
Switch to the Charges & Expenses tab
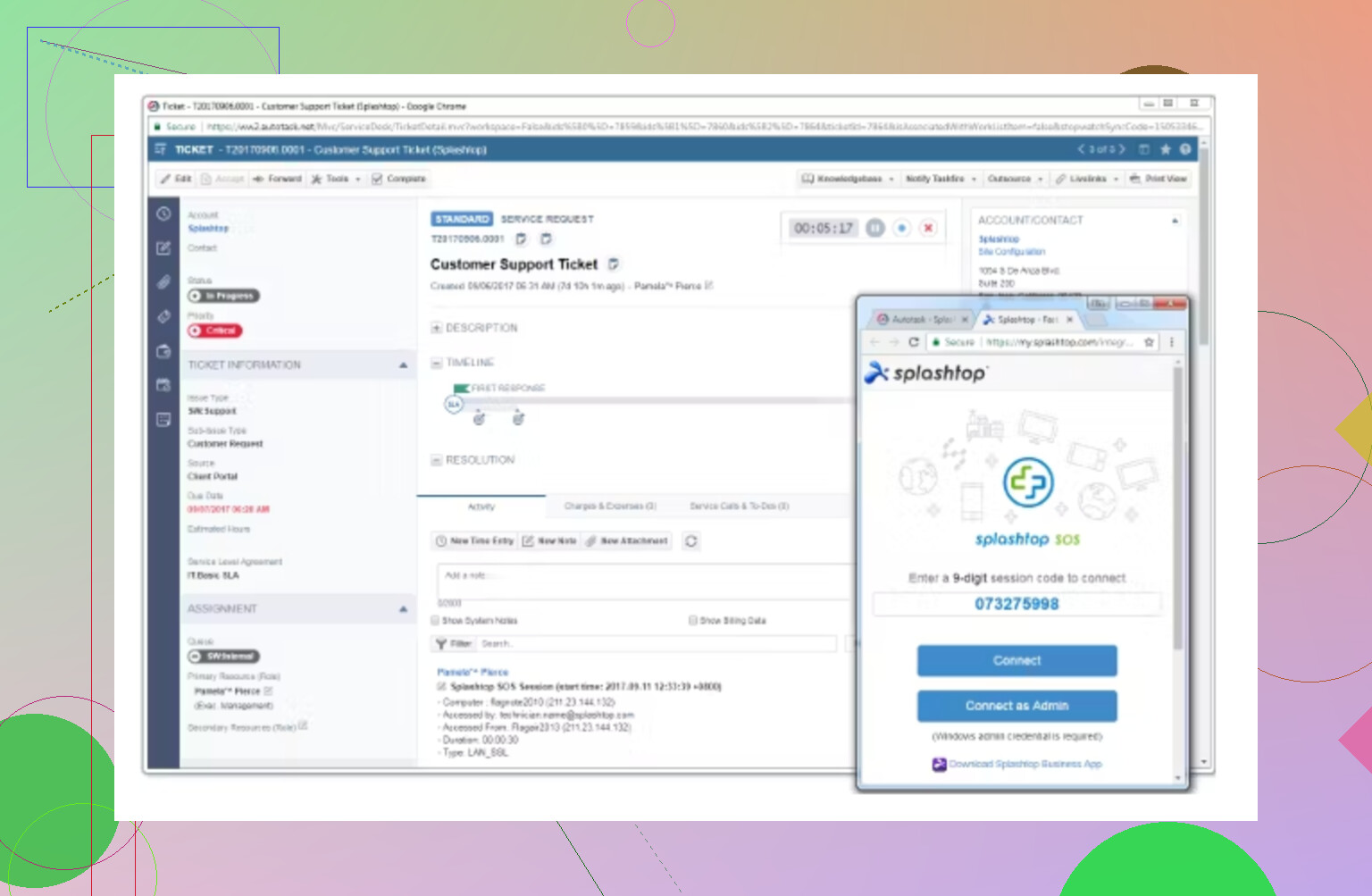pos(610,507)
